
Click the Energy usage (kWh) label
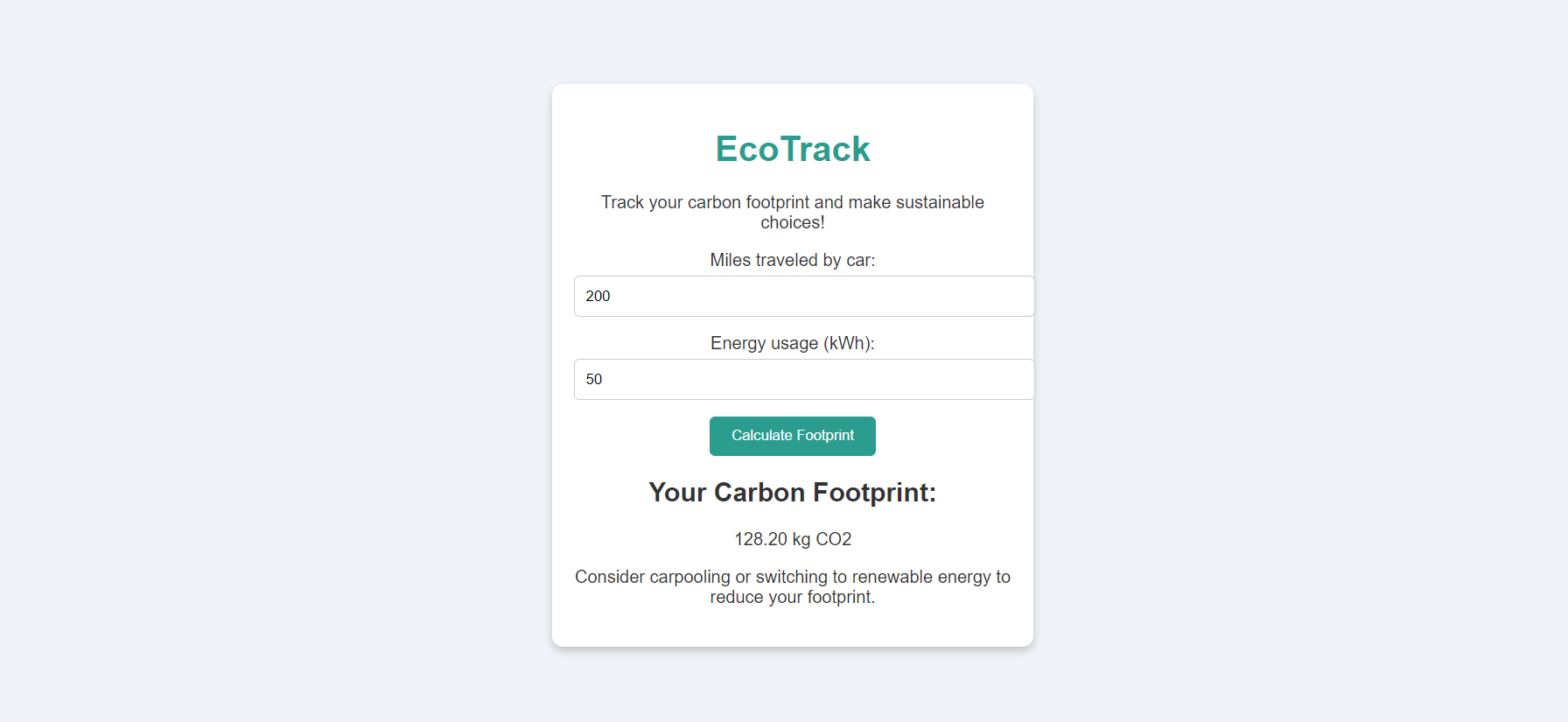[x=792, y=343]
